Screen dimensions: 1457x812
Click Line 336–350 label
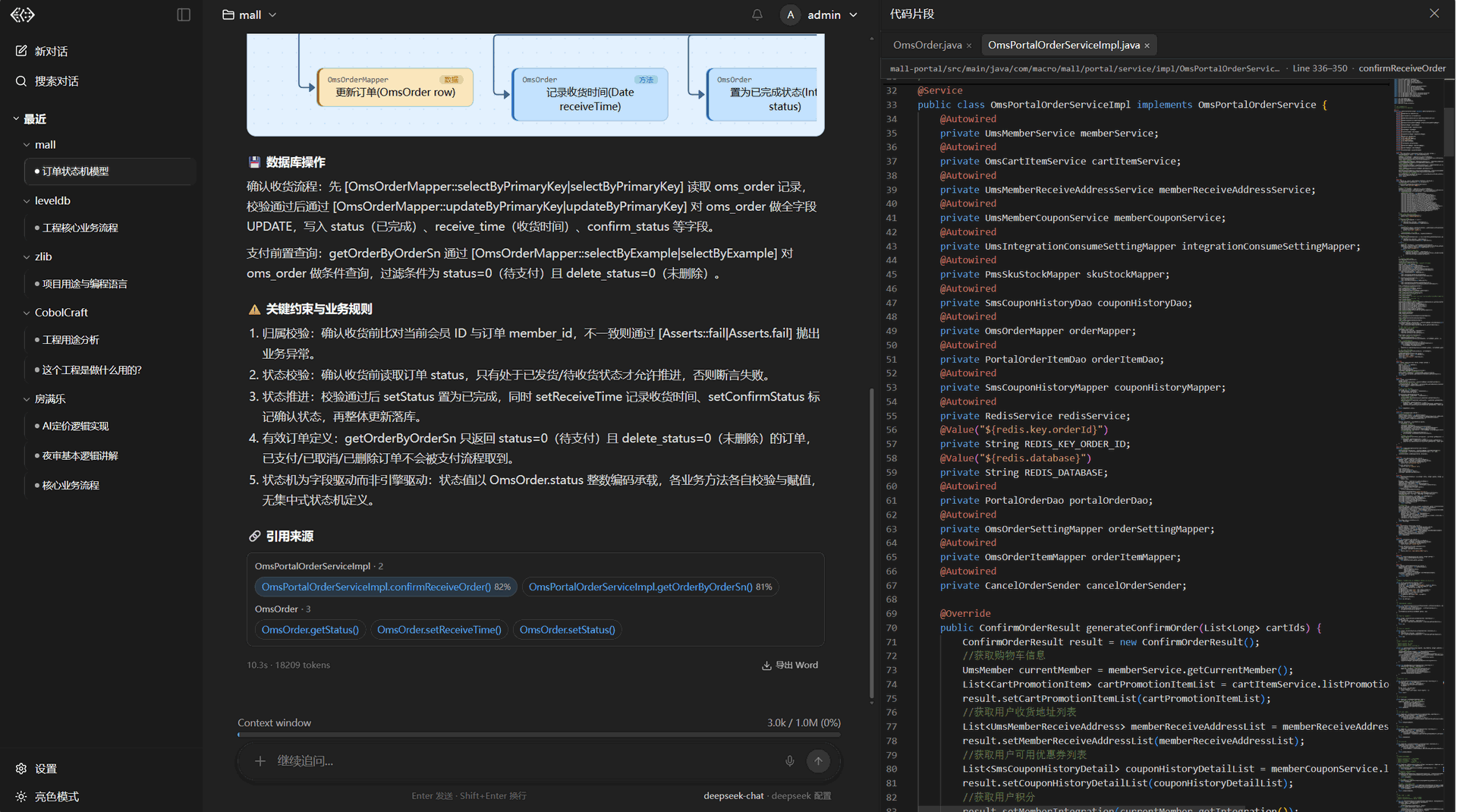[x=1320, y=68]
